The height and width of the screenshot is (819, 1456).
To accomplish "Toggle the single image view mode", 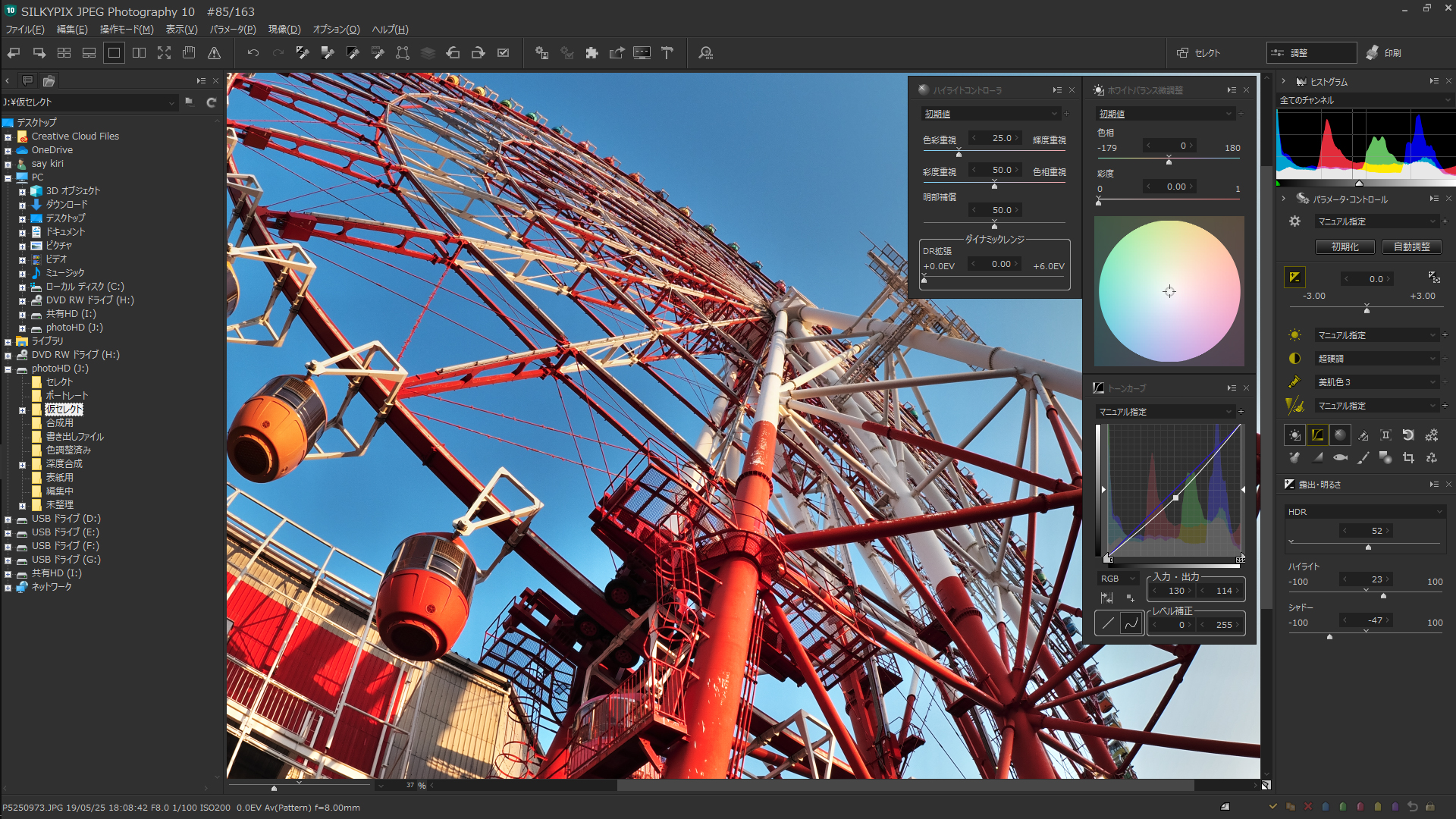I will [x=114, y=53].
